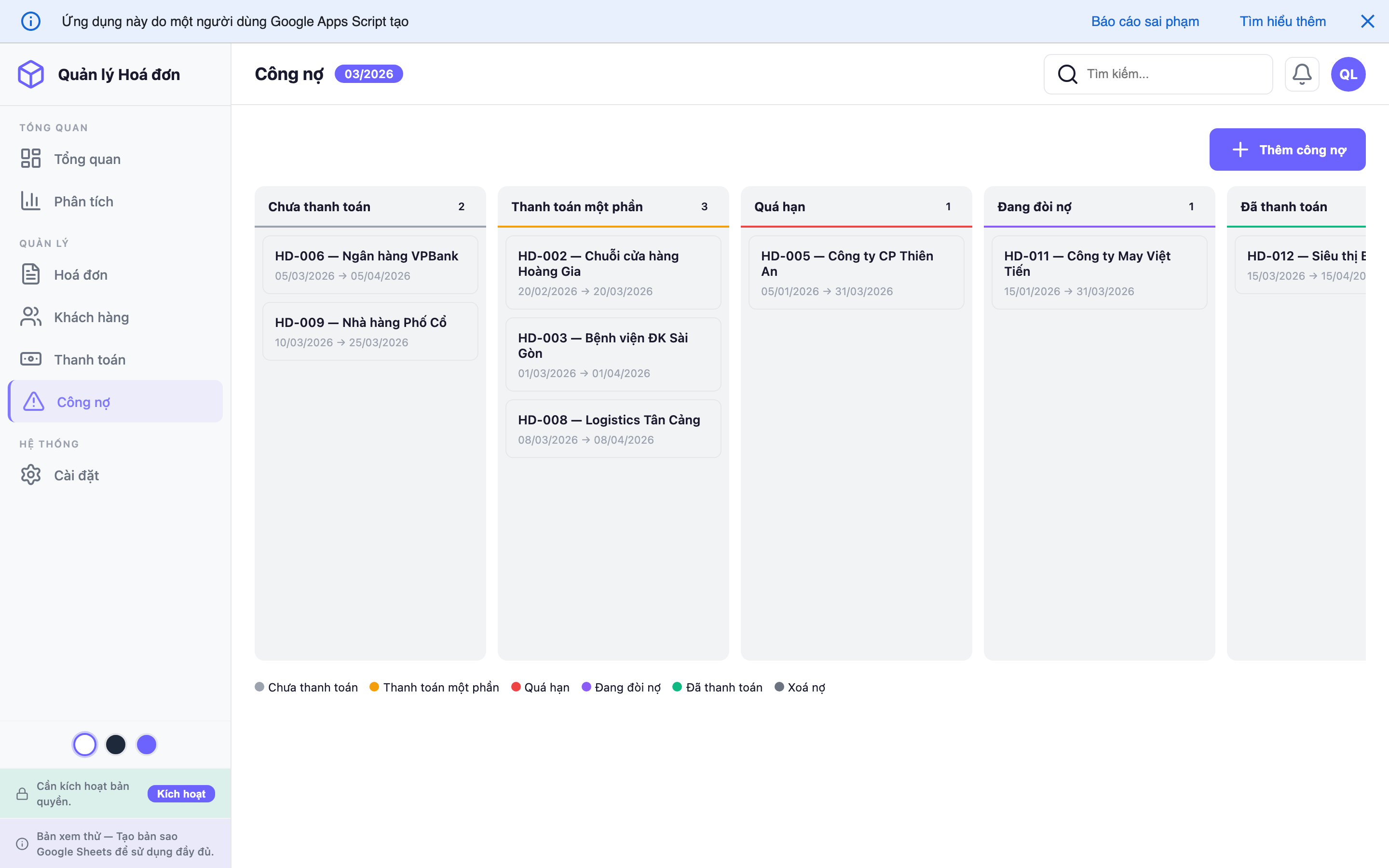1389x868 pixels.
Task: Open Cài đặt settings gear
Action: [x=31, y=475]
